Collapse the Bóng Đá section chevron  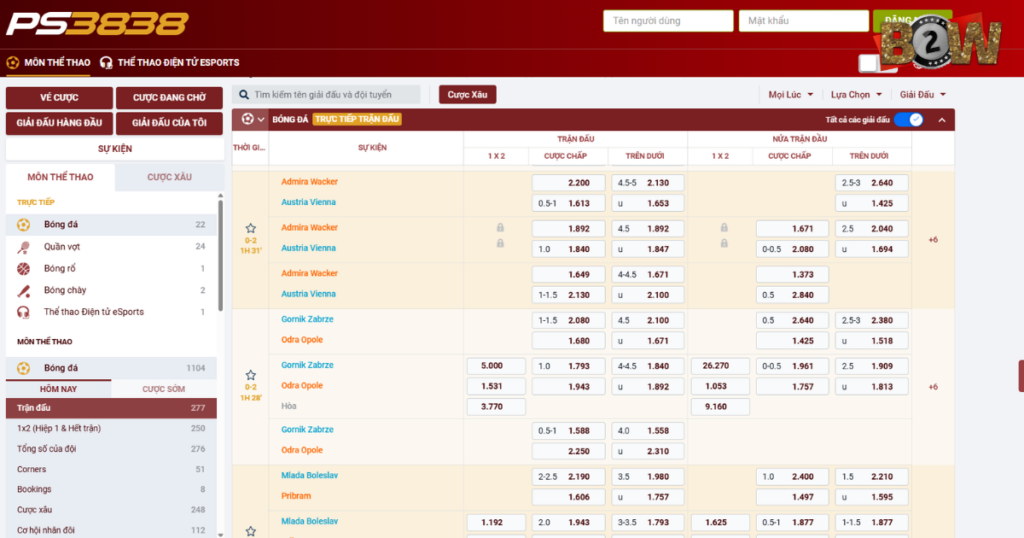point(942,120)
